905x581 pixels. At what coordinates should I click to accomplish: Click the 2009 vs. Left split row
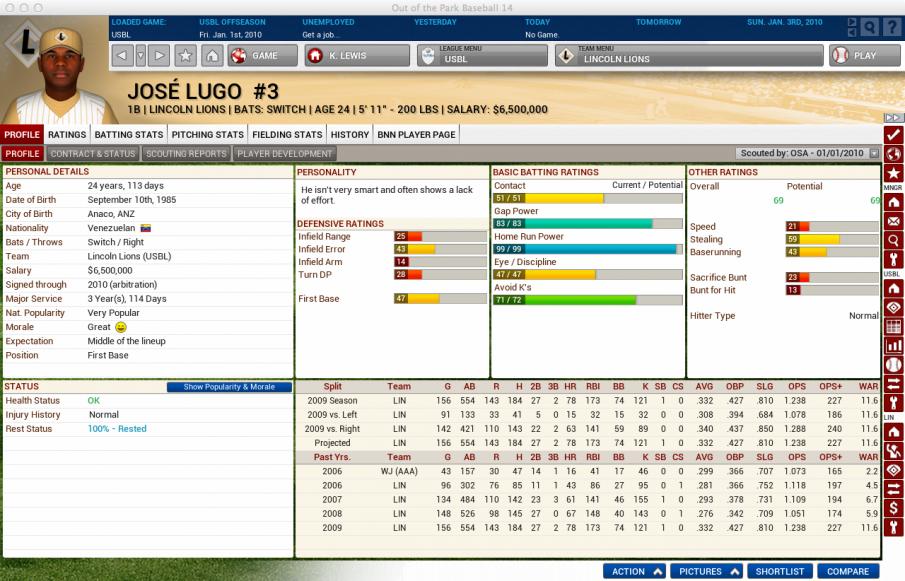tap(588, 414)
